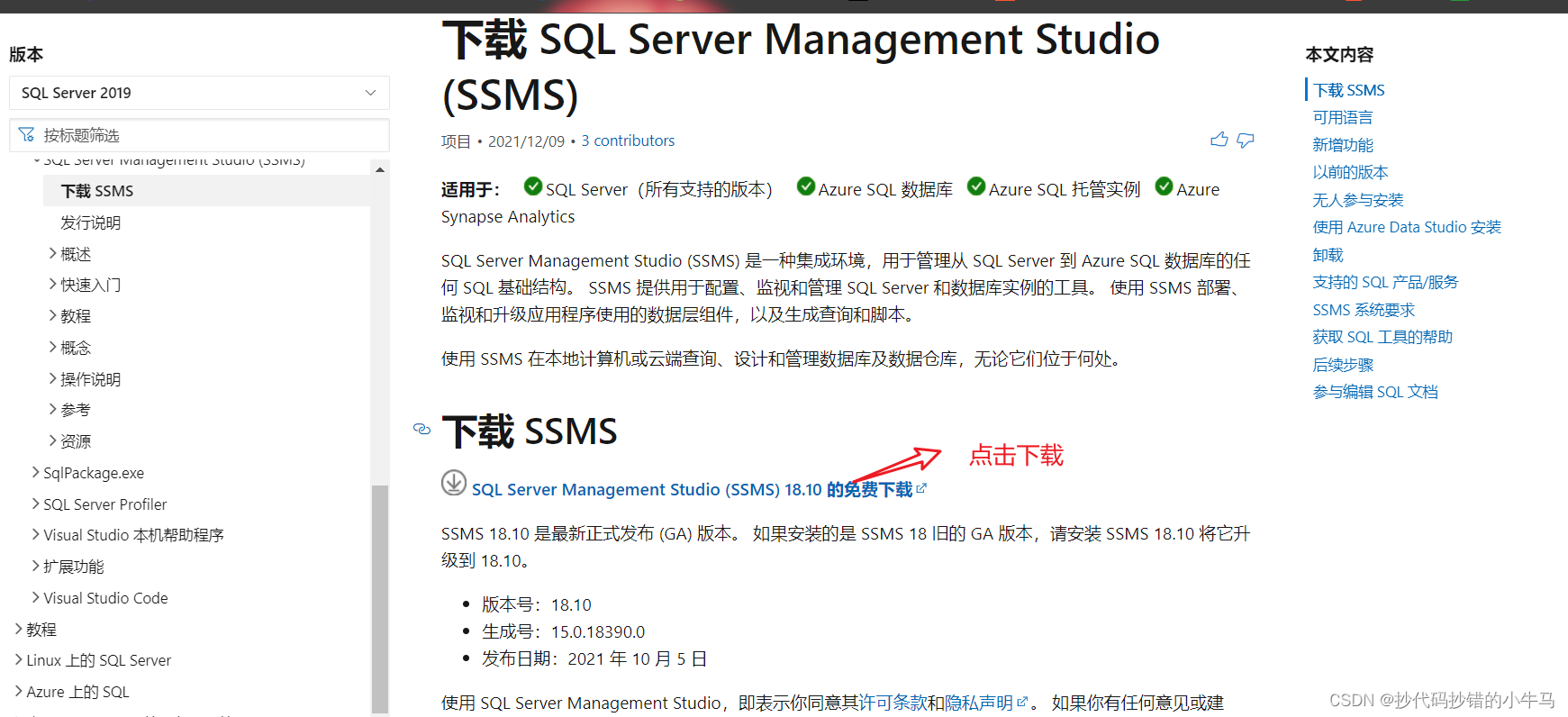Jump to 卸载 section
Image resolution: width=1568 pixels, height=717 pixels.
(1328, 255)
